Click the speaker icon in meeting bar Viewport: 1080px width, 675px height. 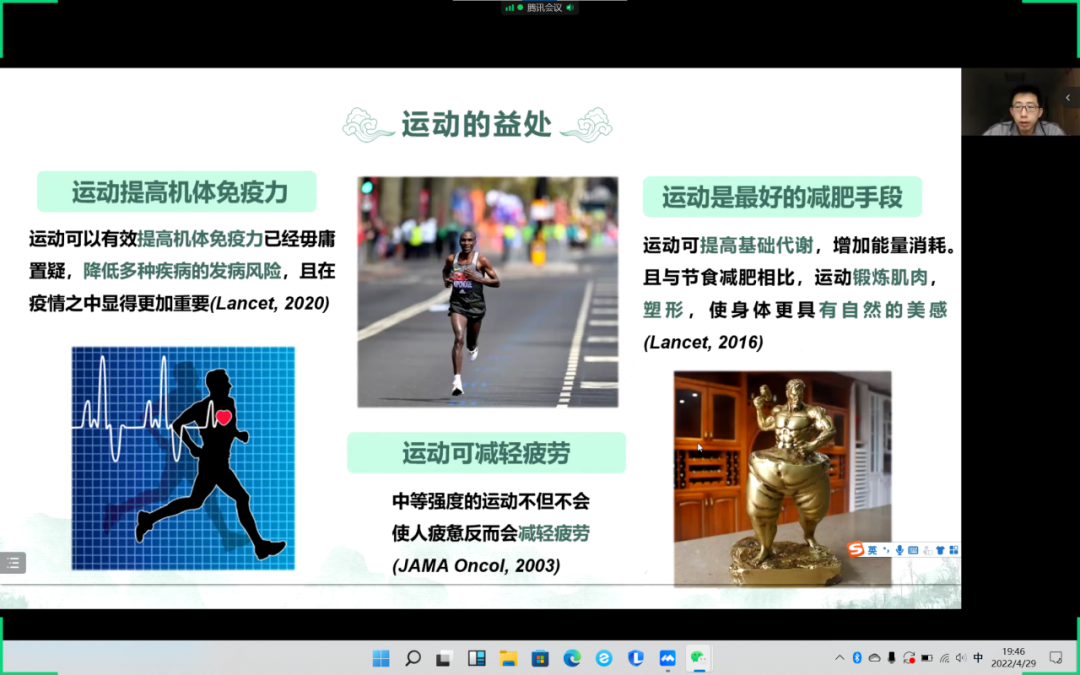pos(570,7)
